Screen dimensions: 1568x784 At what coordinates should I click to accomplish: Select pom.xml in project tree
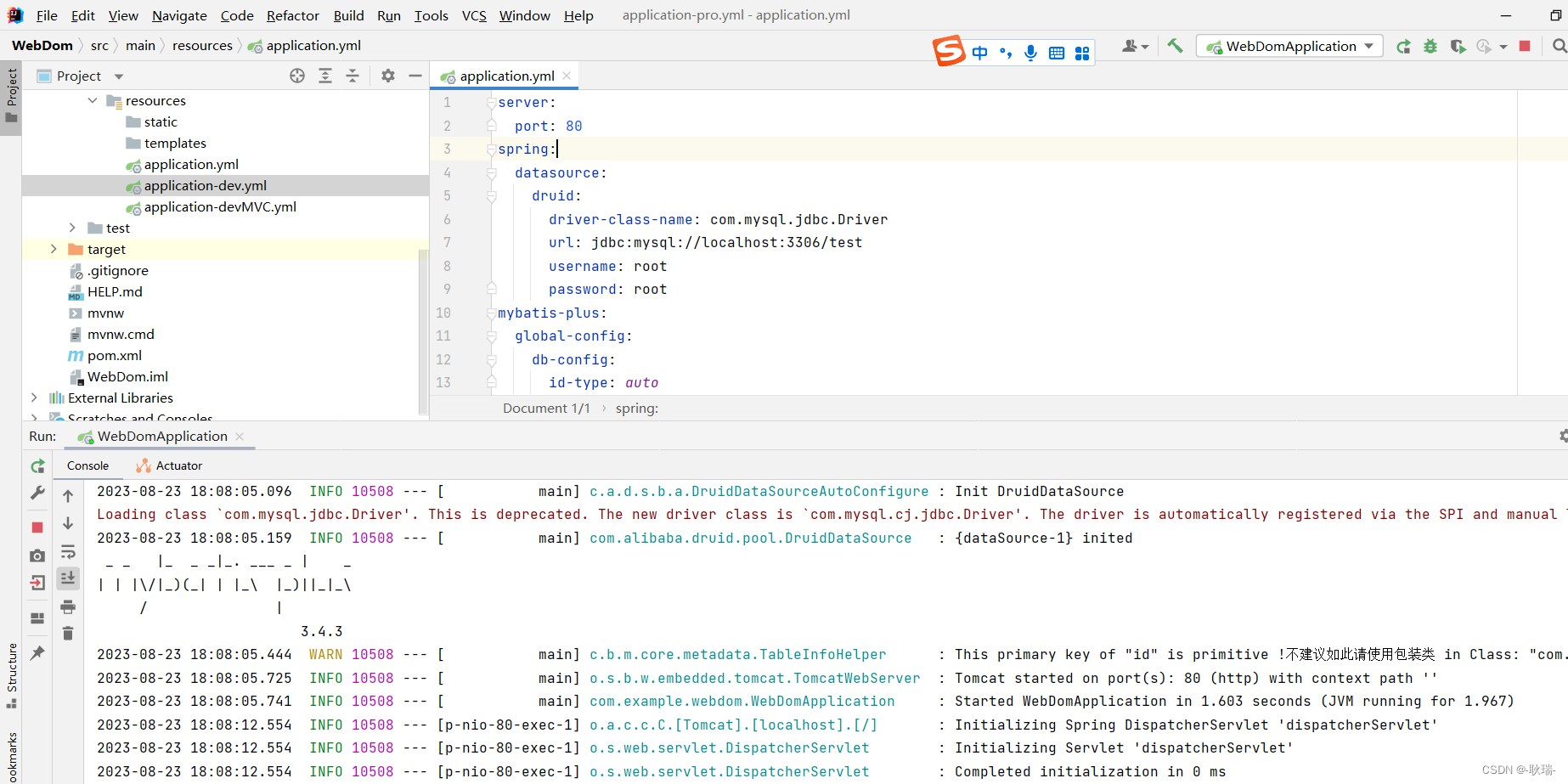115,355
